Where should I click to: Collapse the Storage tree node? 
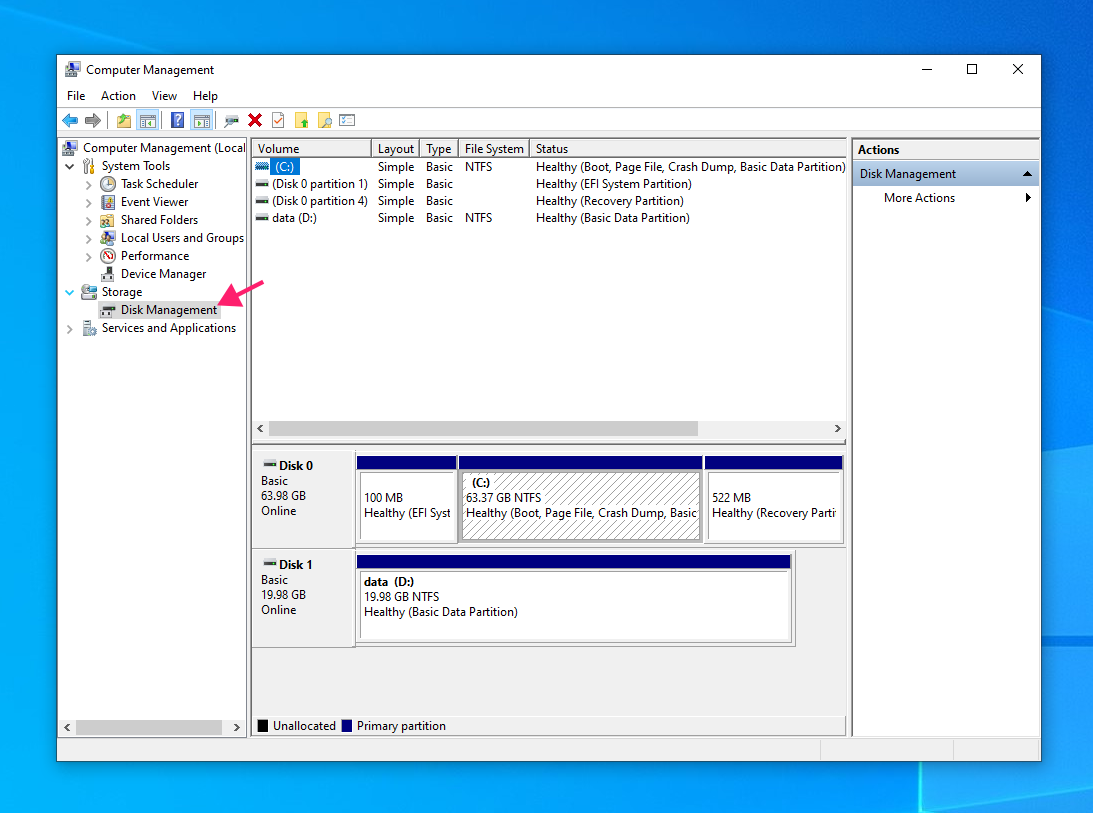tap(70, 292)
